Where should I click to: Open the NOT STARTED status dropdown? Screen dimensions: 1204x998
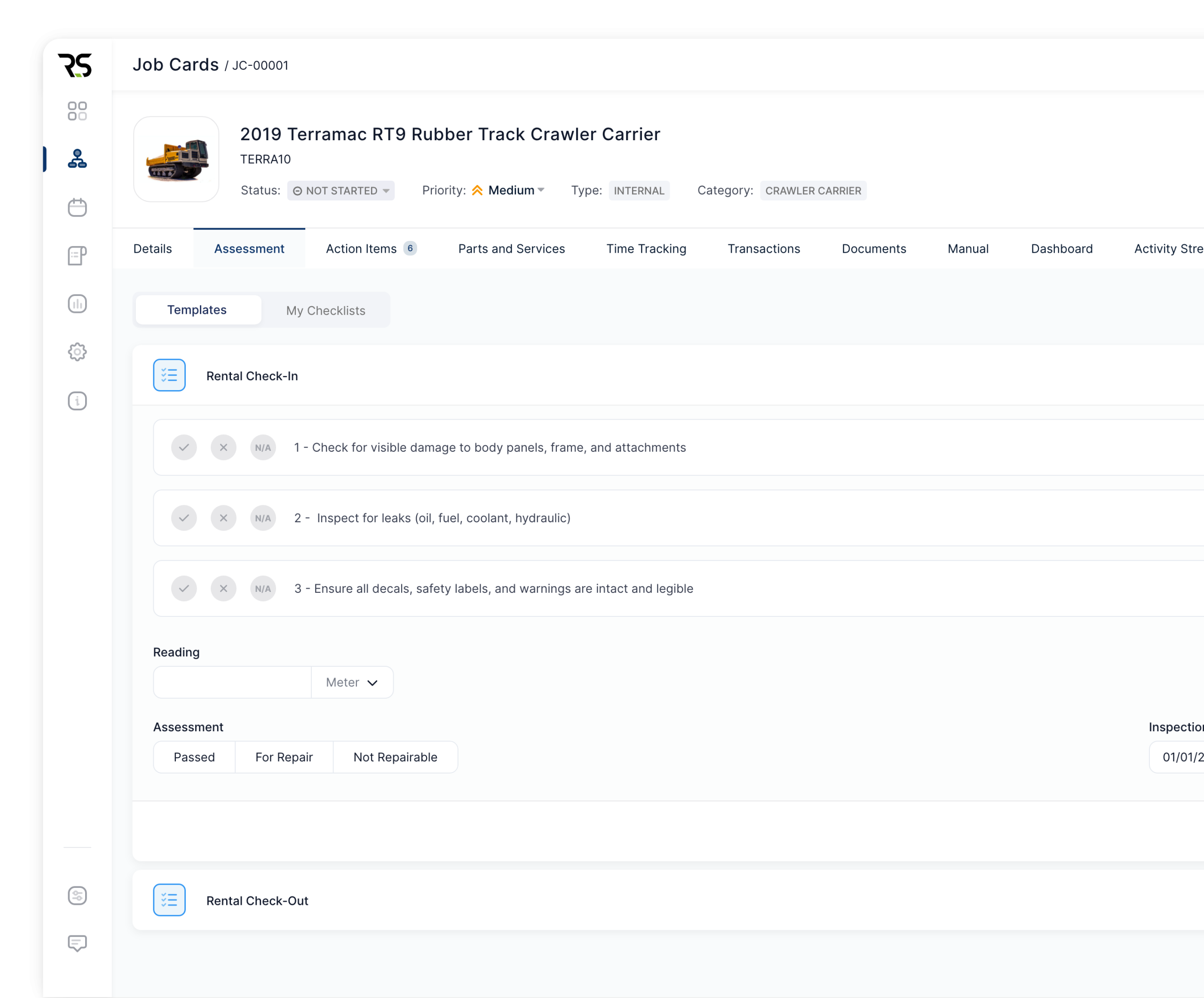click(341, 191)
